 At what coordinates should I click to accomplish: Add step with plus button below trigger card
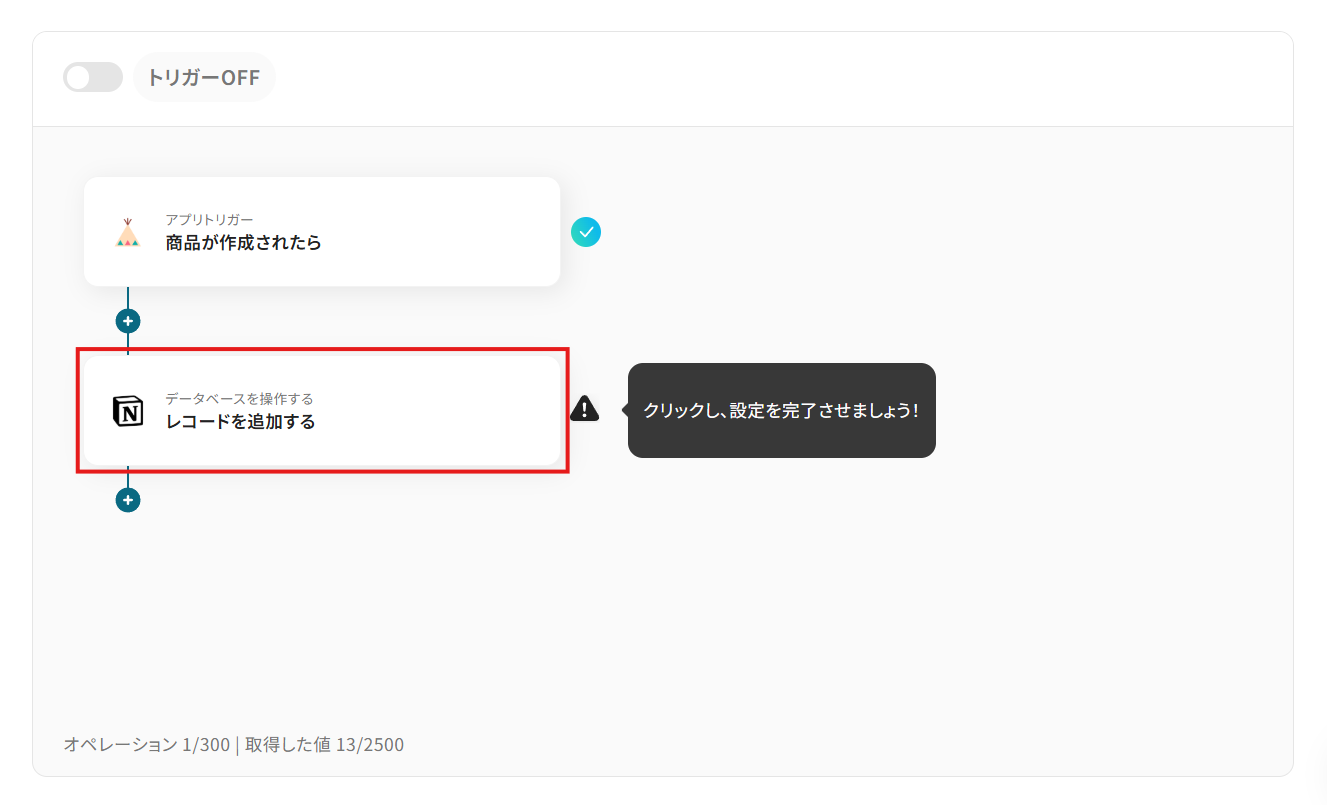pyautogui.click(x=128, y=321)
